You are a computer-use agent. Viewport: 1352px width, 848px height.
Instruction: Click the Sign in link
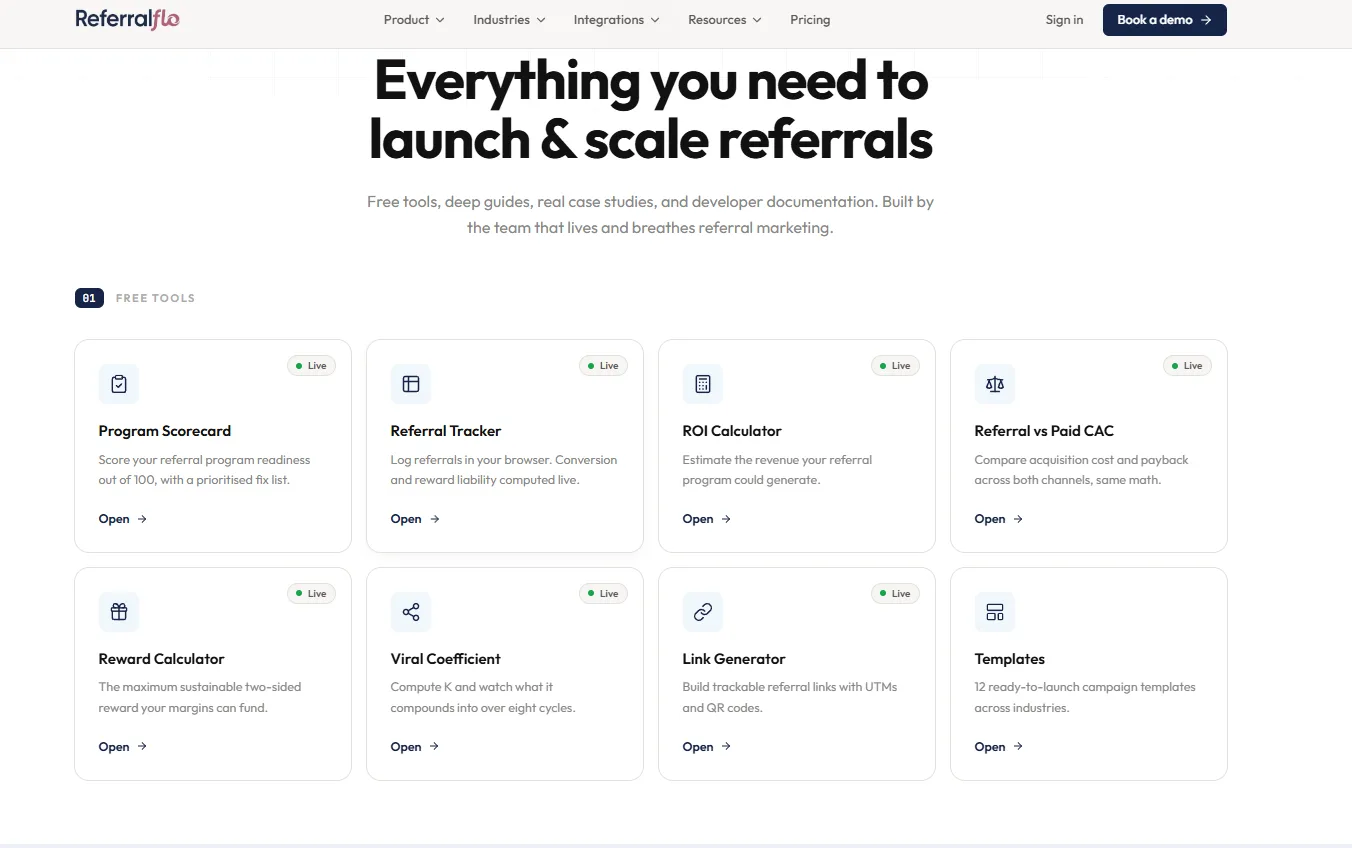coord(1064,20)
